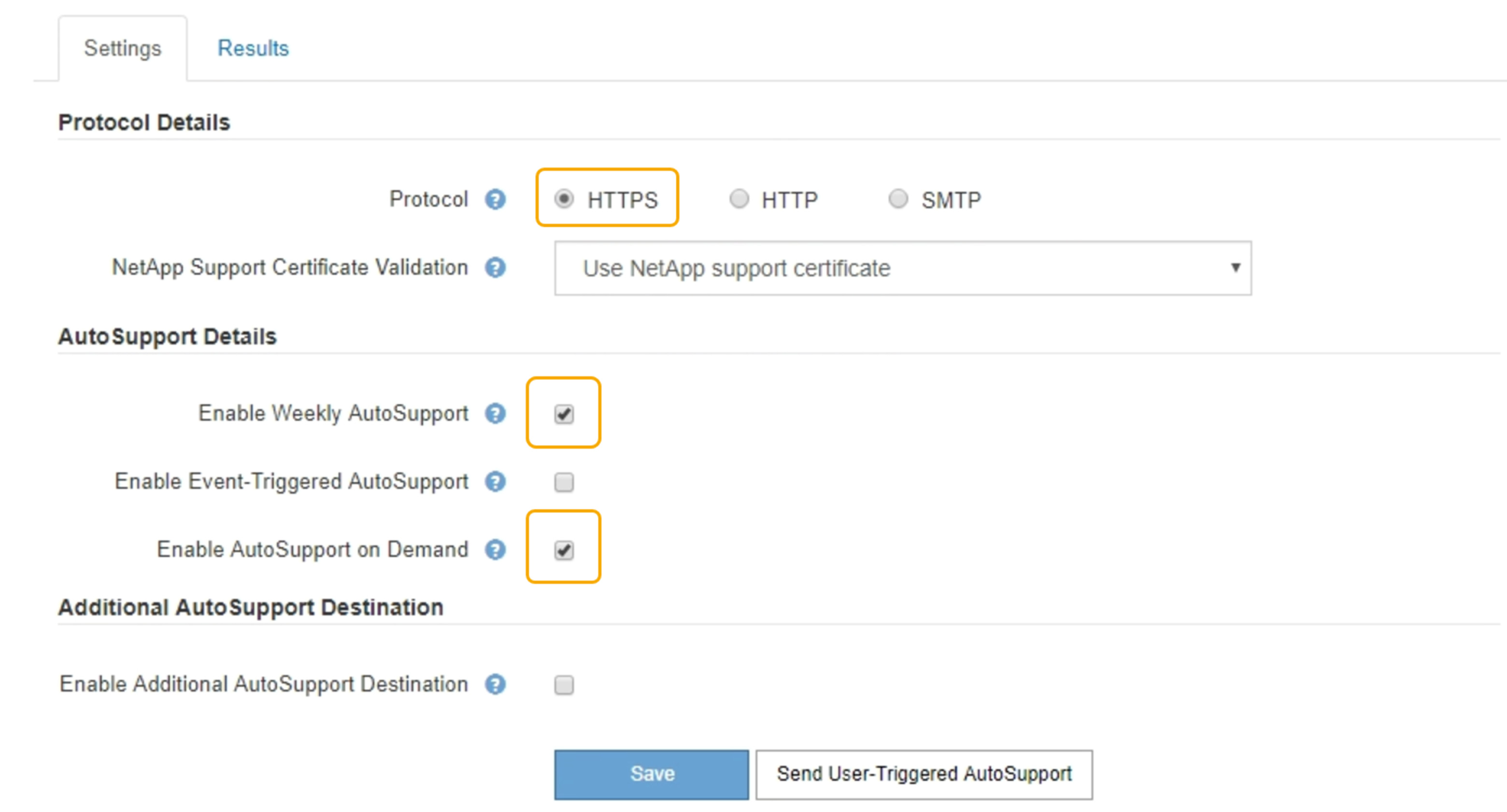Switch to the Results tab
This screenshot has height=812, width=1507.
click(253, 48)
